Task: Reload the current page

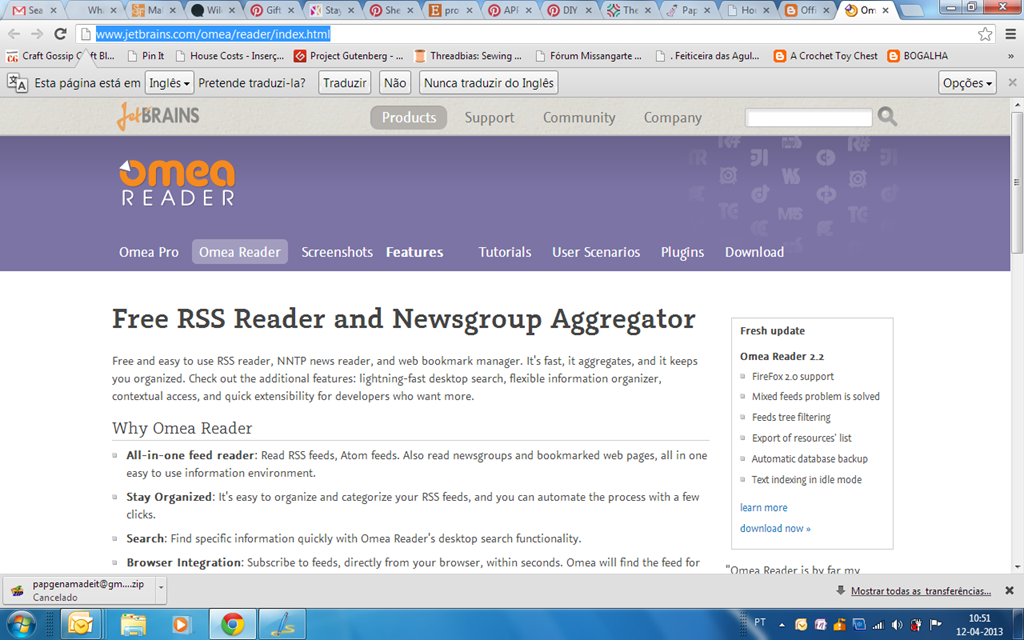Action: click(x=60, y=34)
